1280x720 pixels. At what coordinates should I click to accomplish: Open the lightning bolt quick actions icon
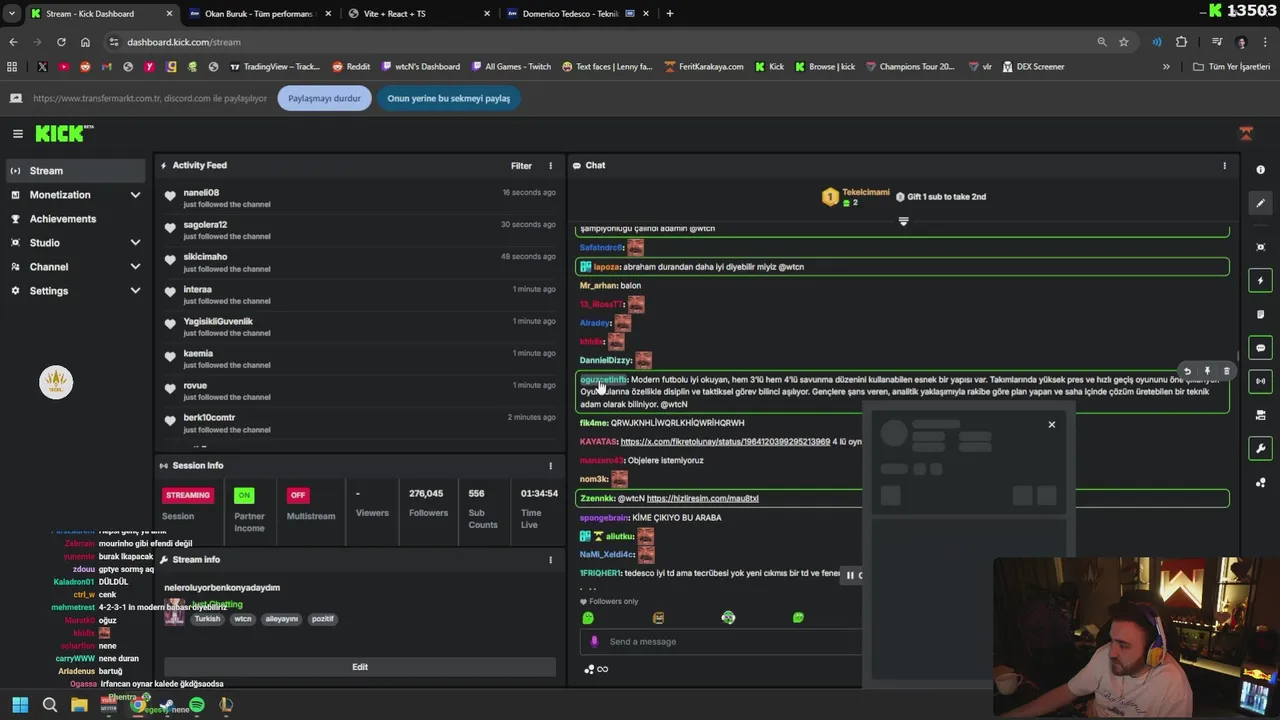tap(1260, 281)
